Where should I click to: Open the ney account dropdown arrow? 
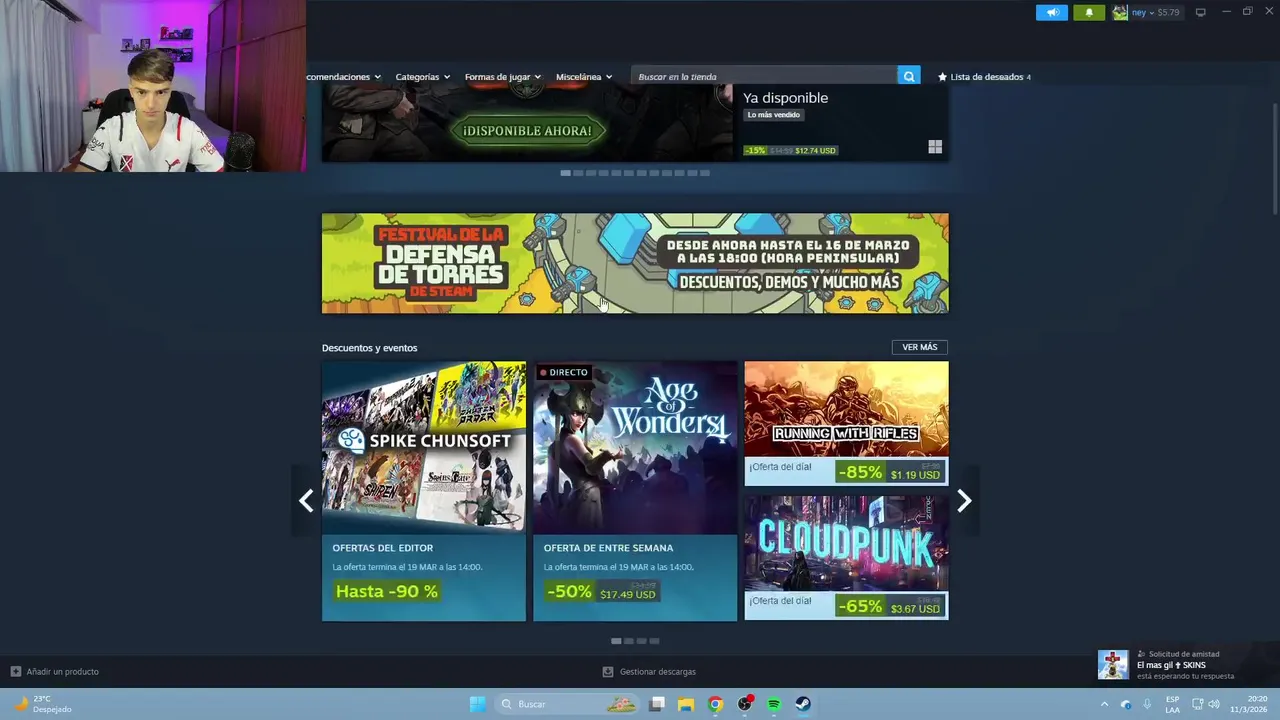(1151, 13)
